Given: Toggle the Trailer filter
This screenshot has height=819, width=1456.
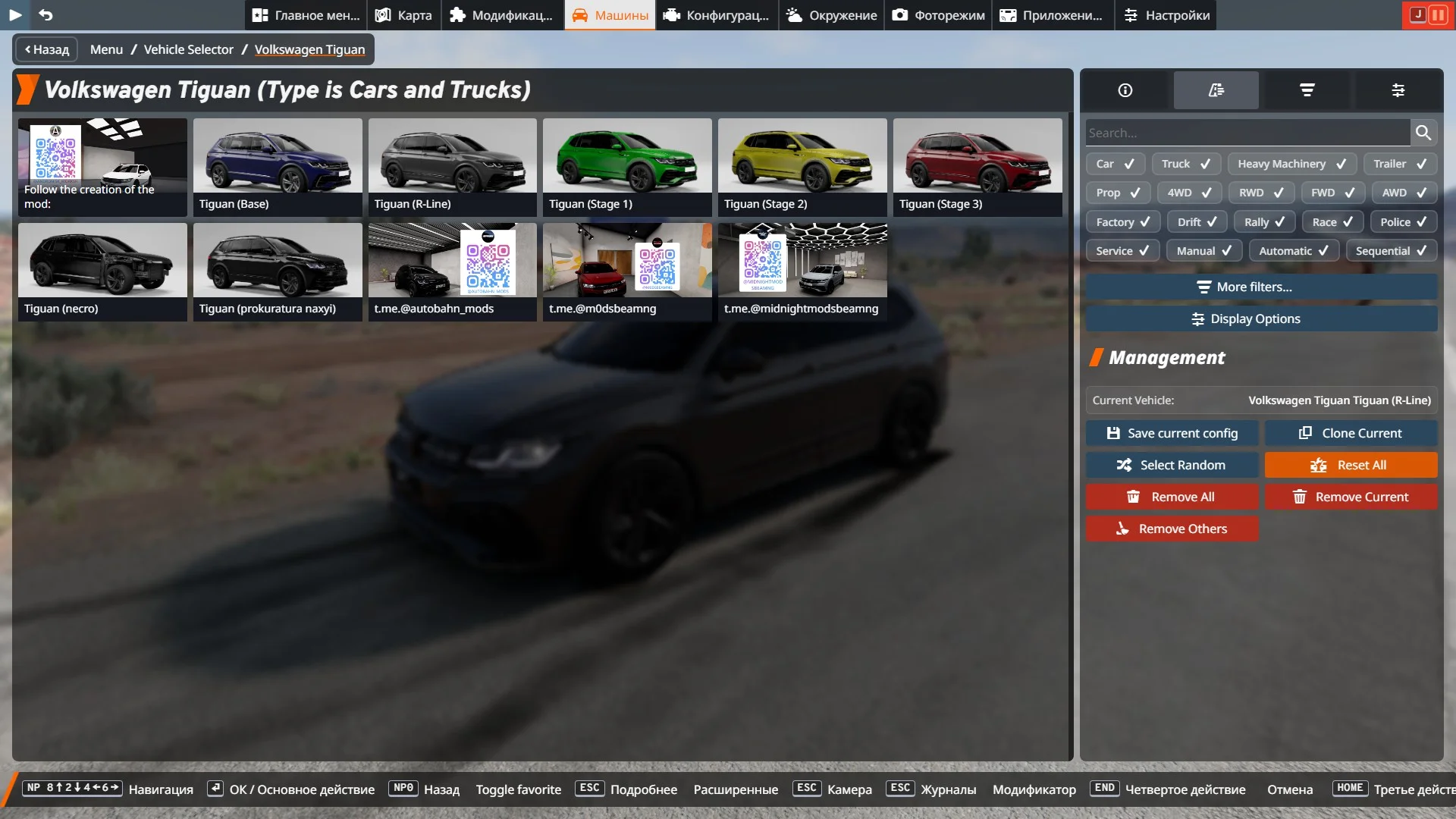Looking at the screenshot, I should tap(1400, 164).
